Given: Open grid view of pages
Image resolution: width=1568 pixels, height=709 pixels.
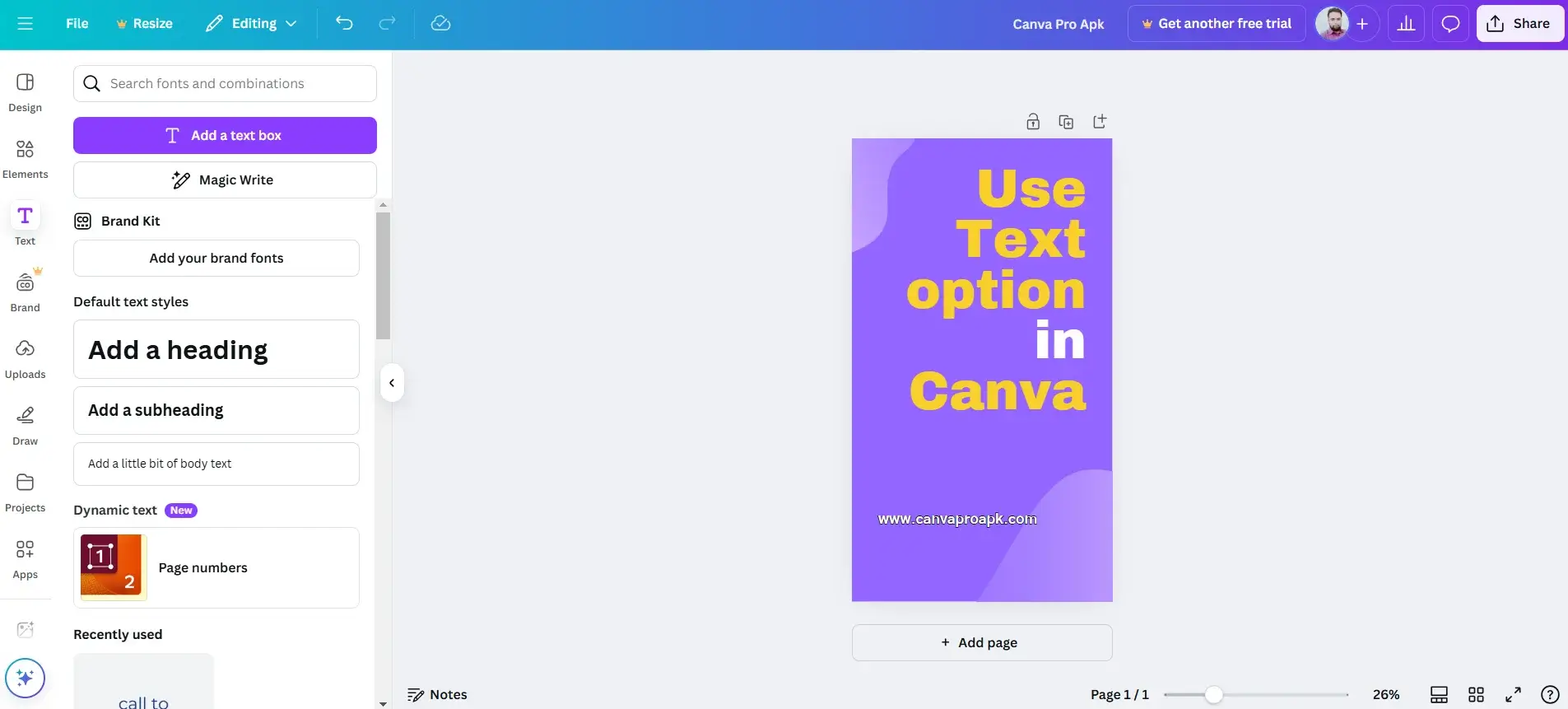Looking at the screenshot, I should click(x=1476, y=695).
